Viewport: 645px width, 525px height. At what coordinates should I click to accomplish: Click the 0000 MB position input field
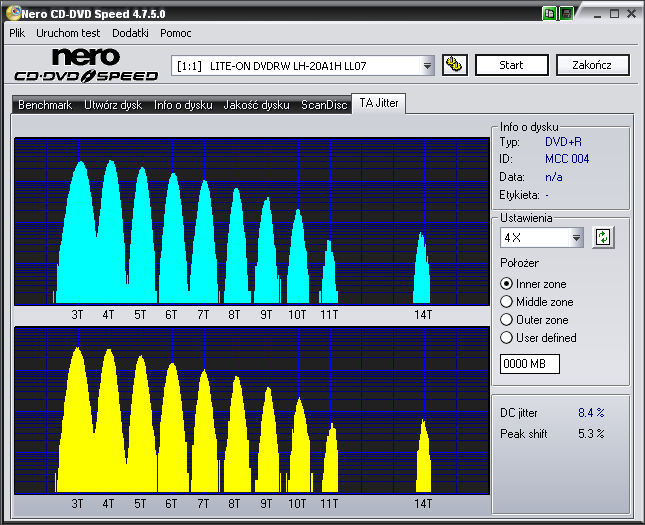[529, 364]
